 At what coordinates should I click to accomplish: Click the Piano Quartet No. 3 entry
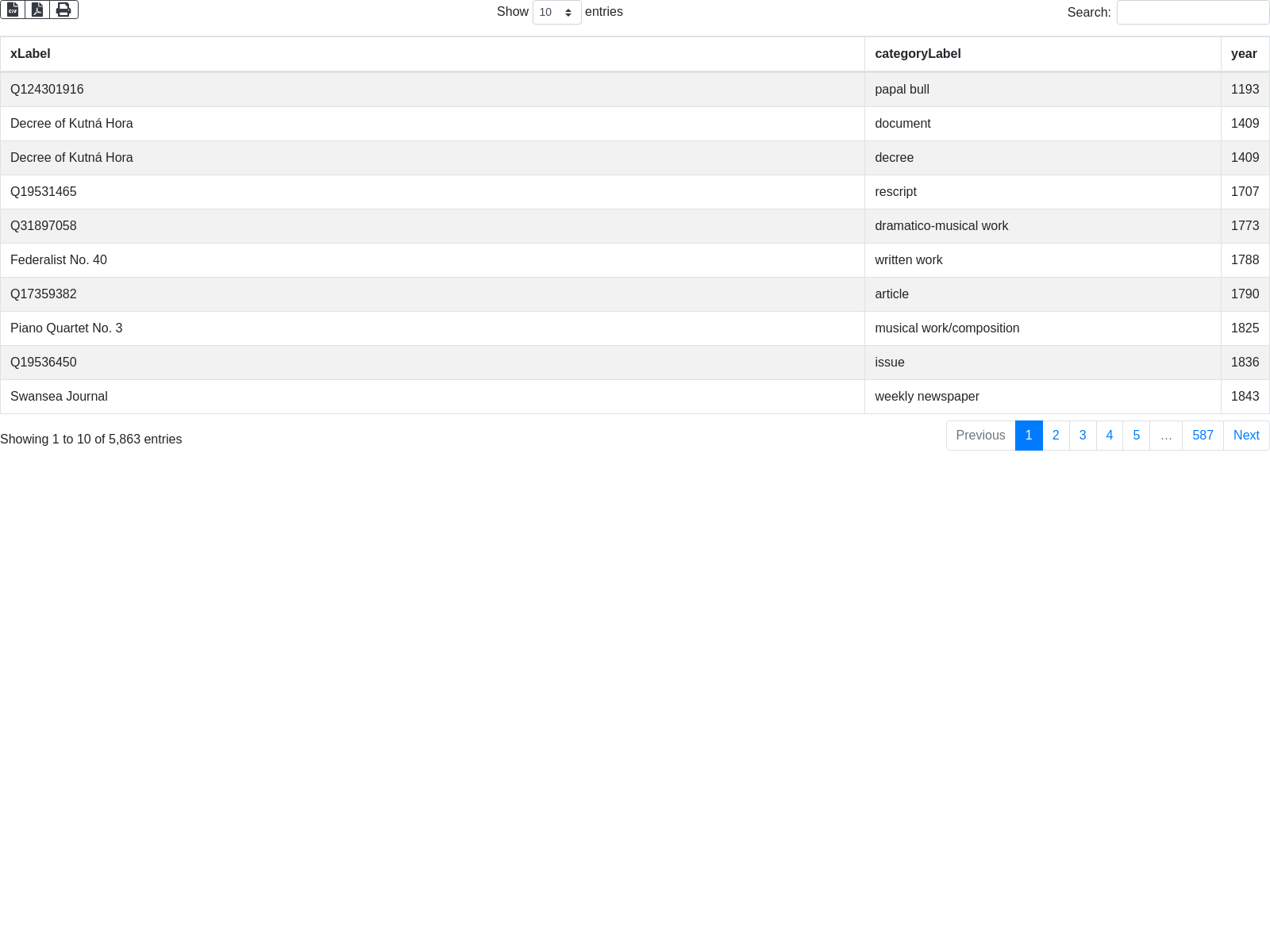point(67,328)
